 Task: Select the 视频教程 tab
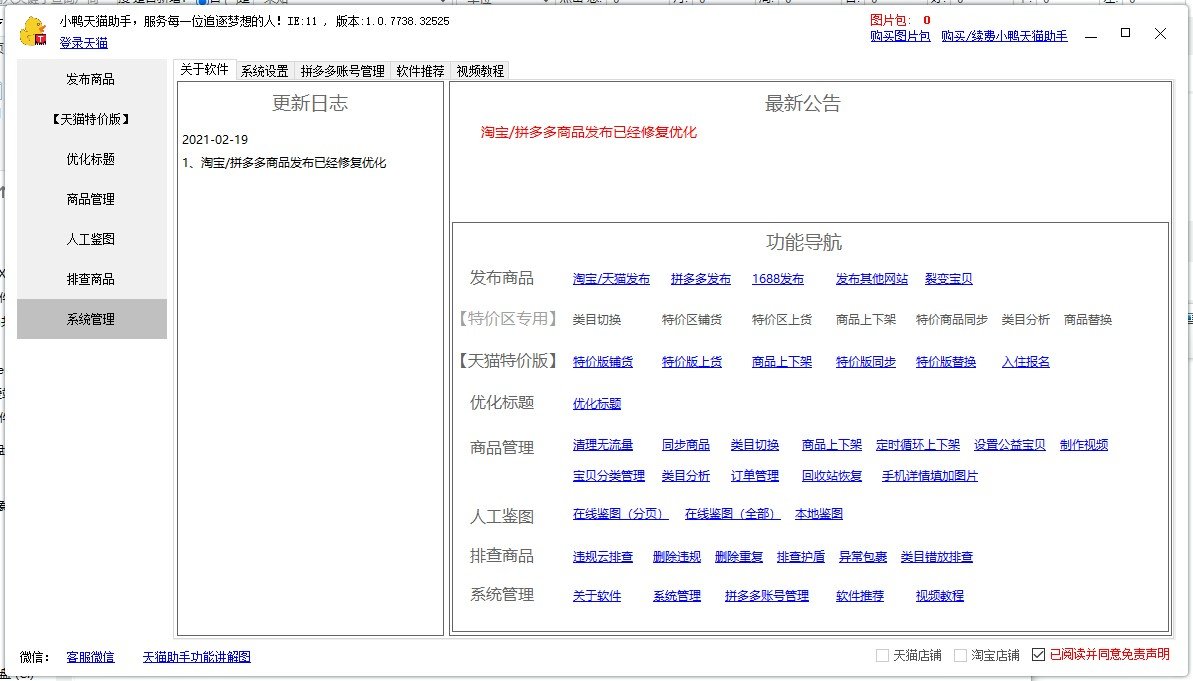pos(480,71)
